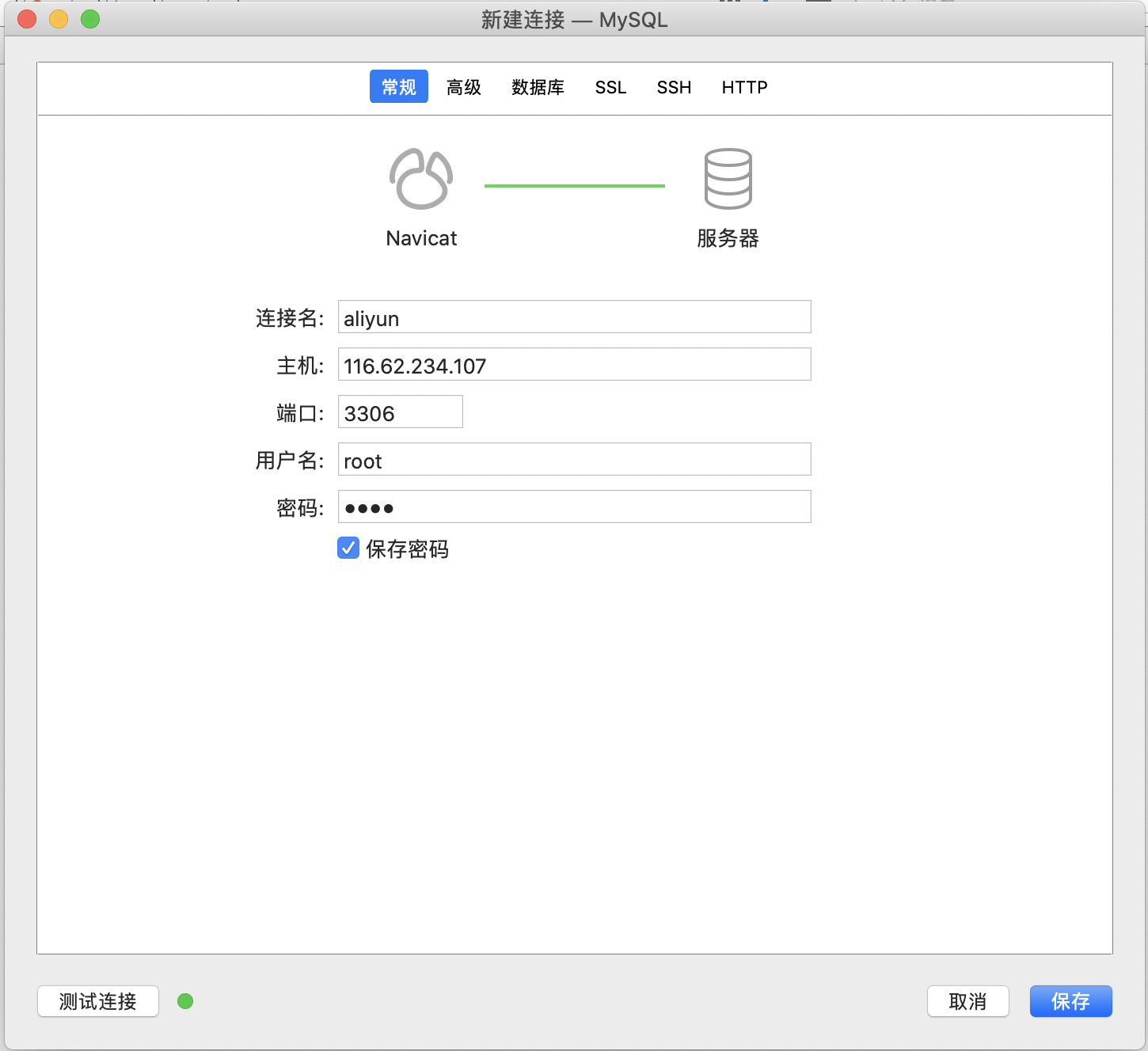Click the yellow minimize window button

tap(58, 18)
